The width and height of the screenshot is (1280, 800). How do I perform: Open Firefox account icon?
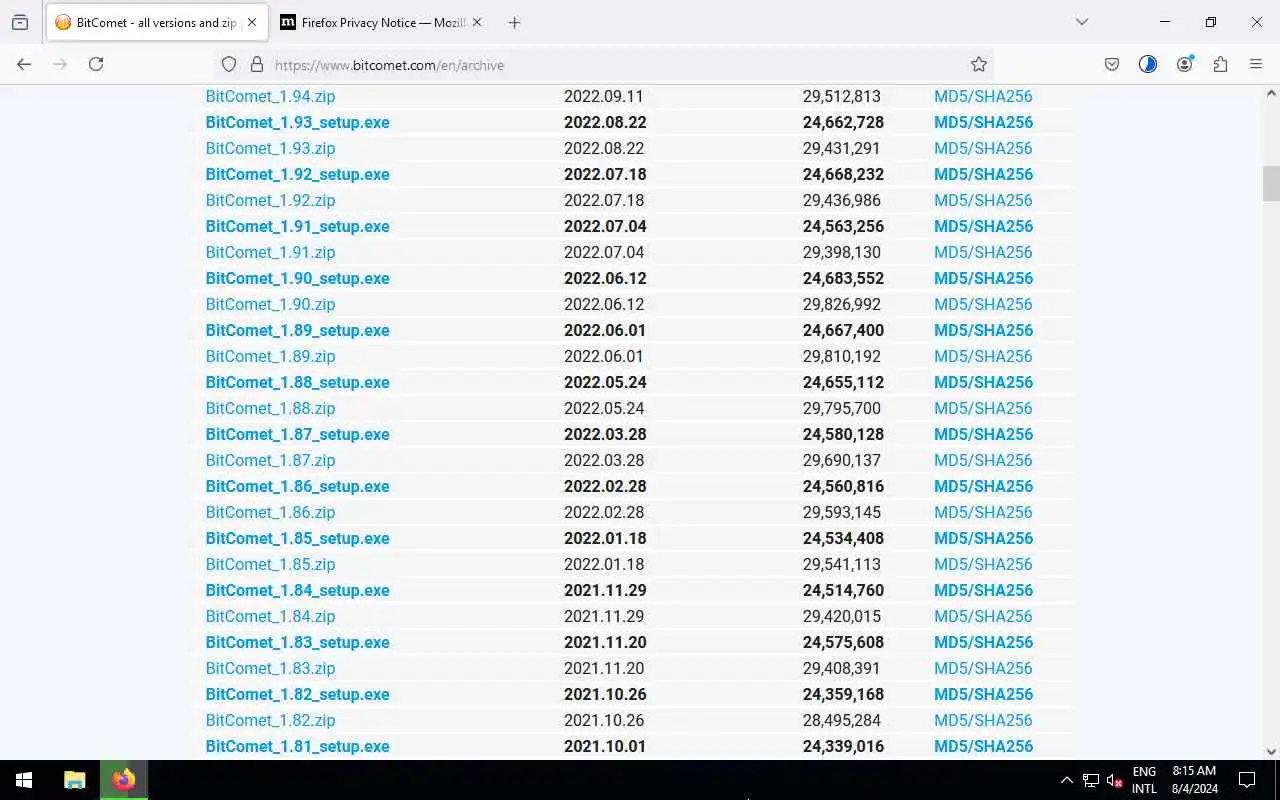tap(1185, 64)
